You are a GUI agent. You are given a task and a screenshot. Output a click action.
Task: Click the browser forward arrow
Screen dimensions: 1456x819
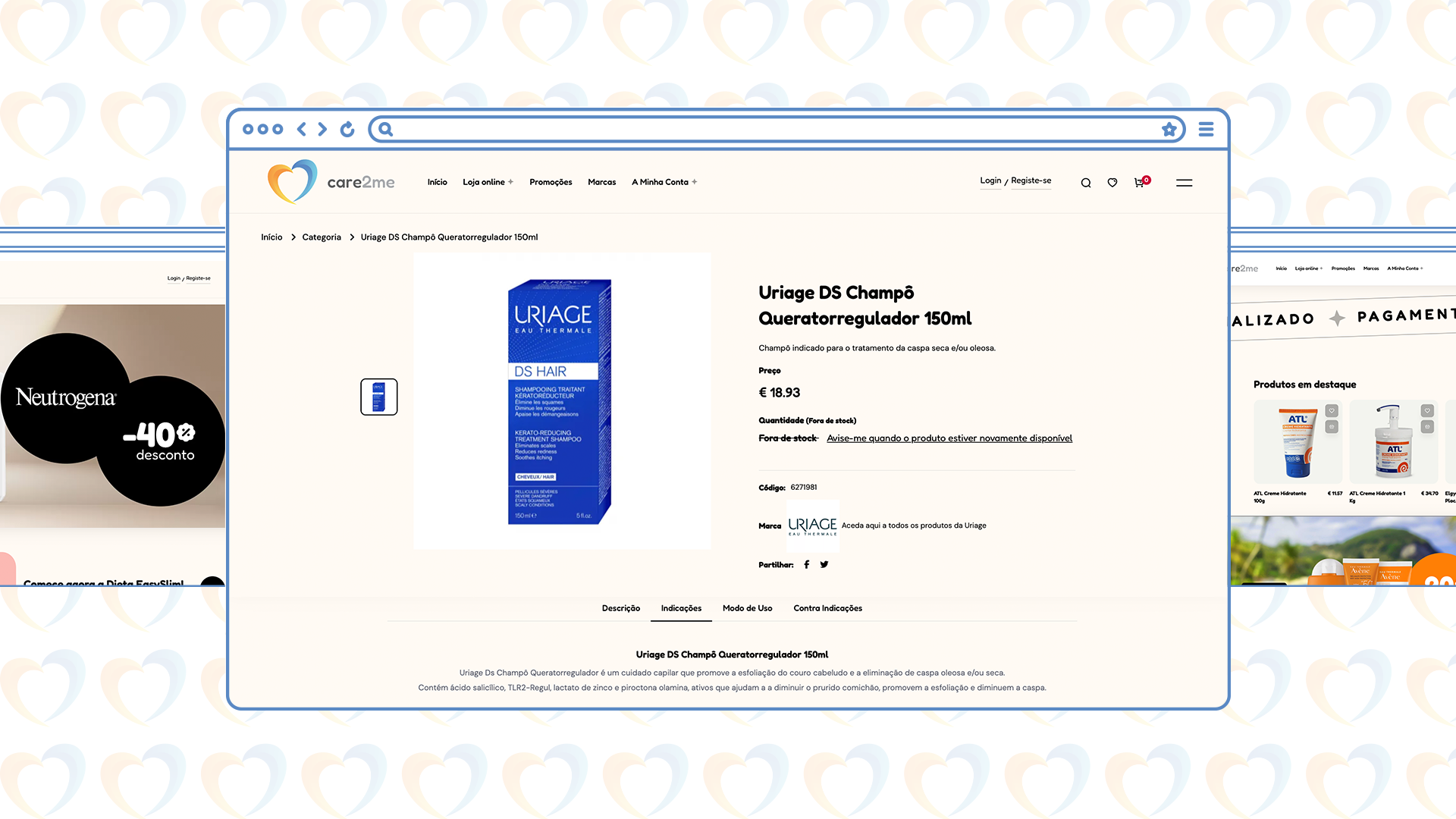point(322,129)
